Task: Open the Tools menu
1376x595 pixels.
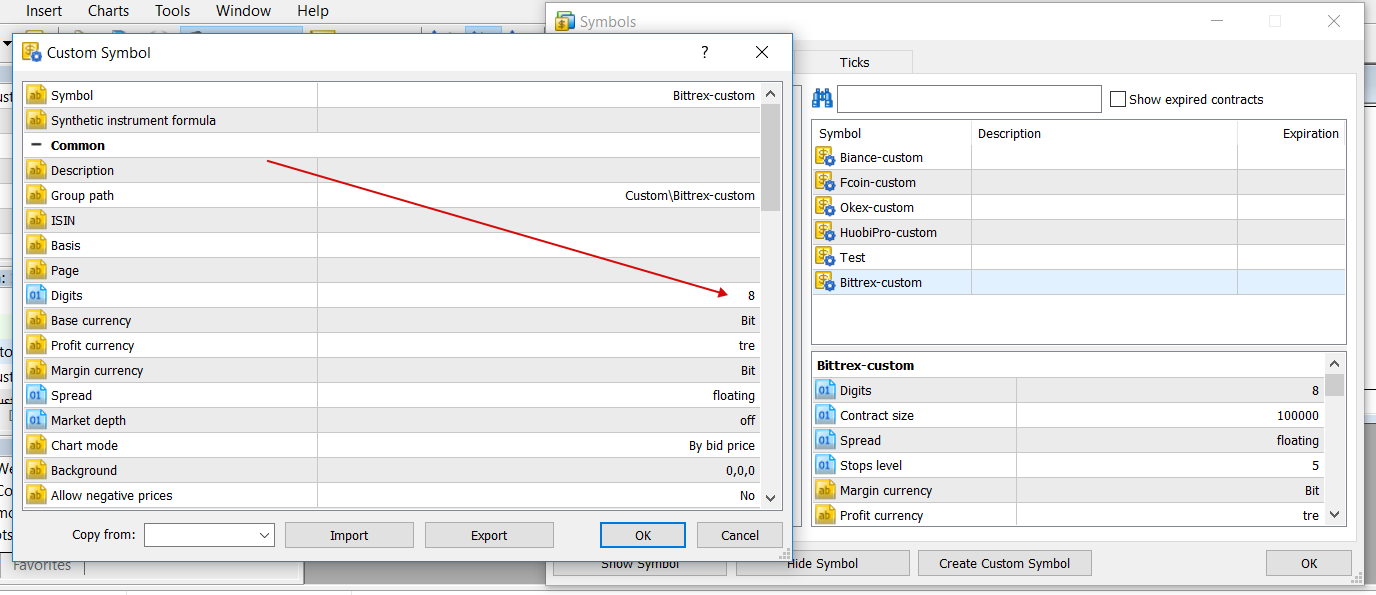Action: click(172, 11)
